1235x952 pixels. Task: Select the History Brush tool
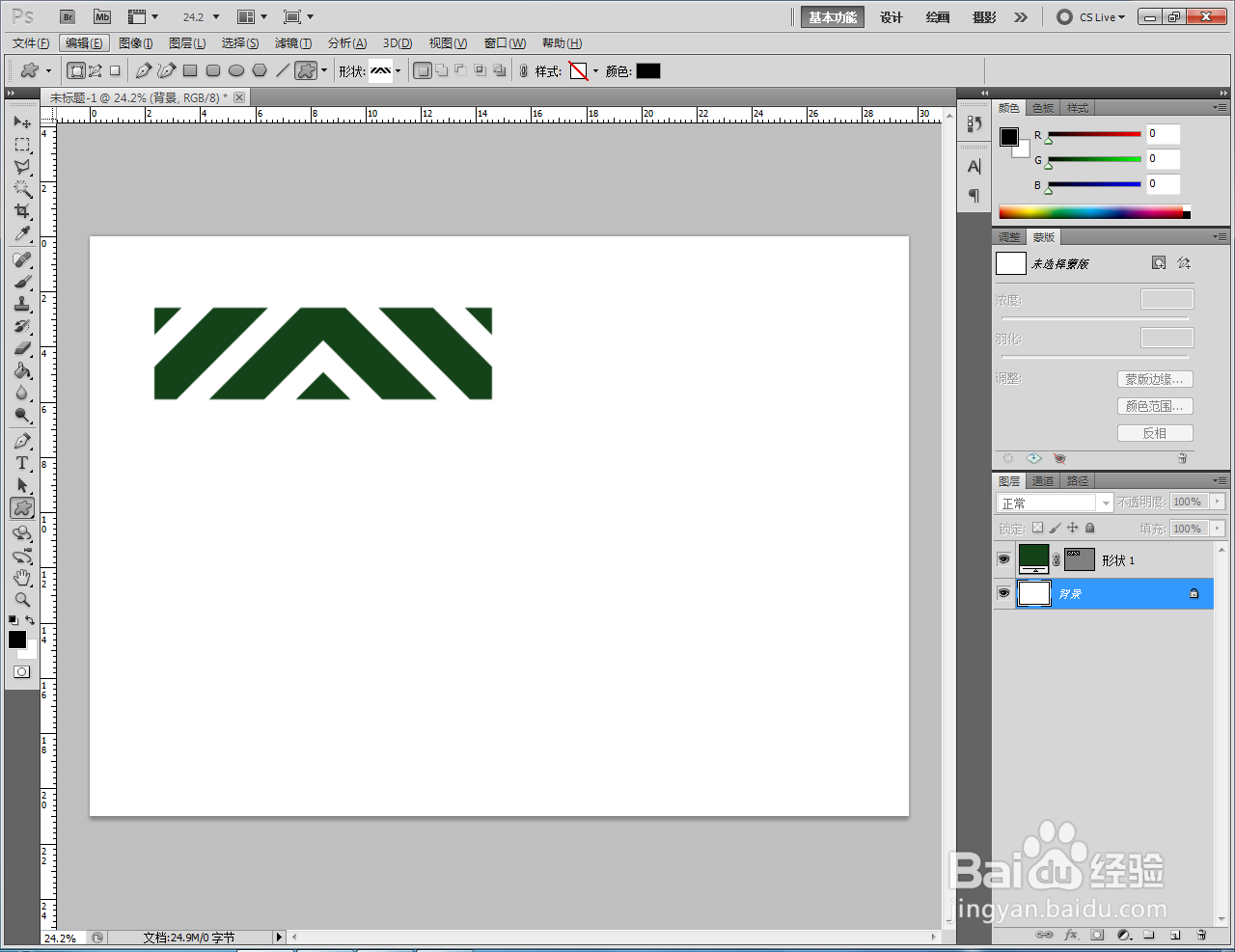tap(22, 326)
